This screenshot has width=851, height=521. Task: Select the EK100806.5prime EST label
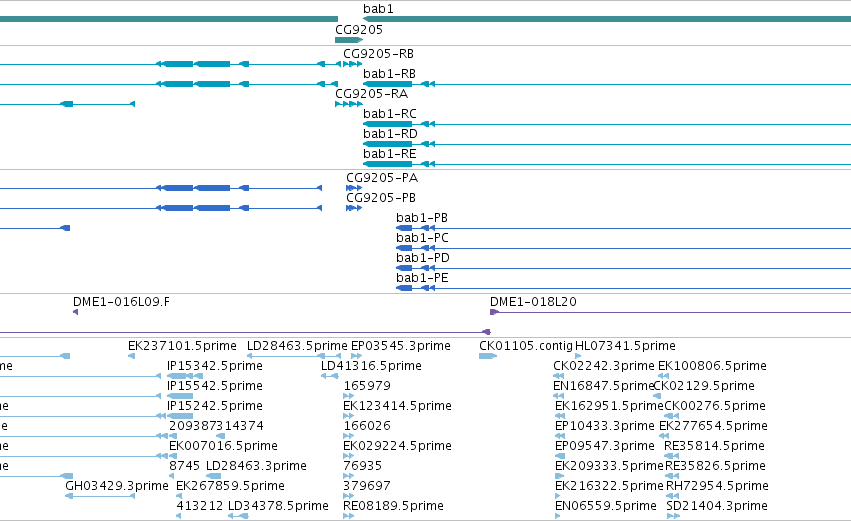click(x=712, y=366)
